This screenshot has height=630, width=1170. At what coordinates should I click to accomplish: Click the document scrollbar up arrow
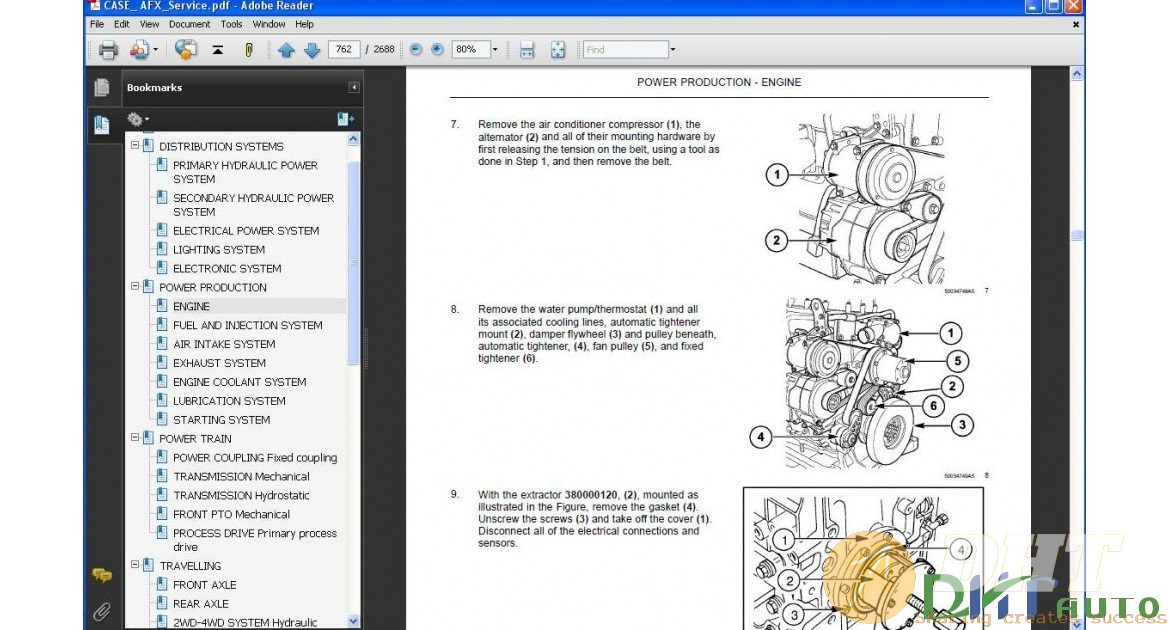tap(1076, 74)
